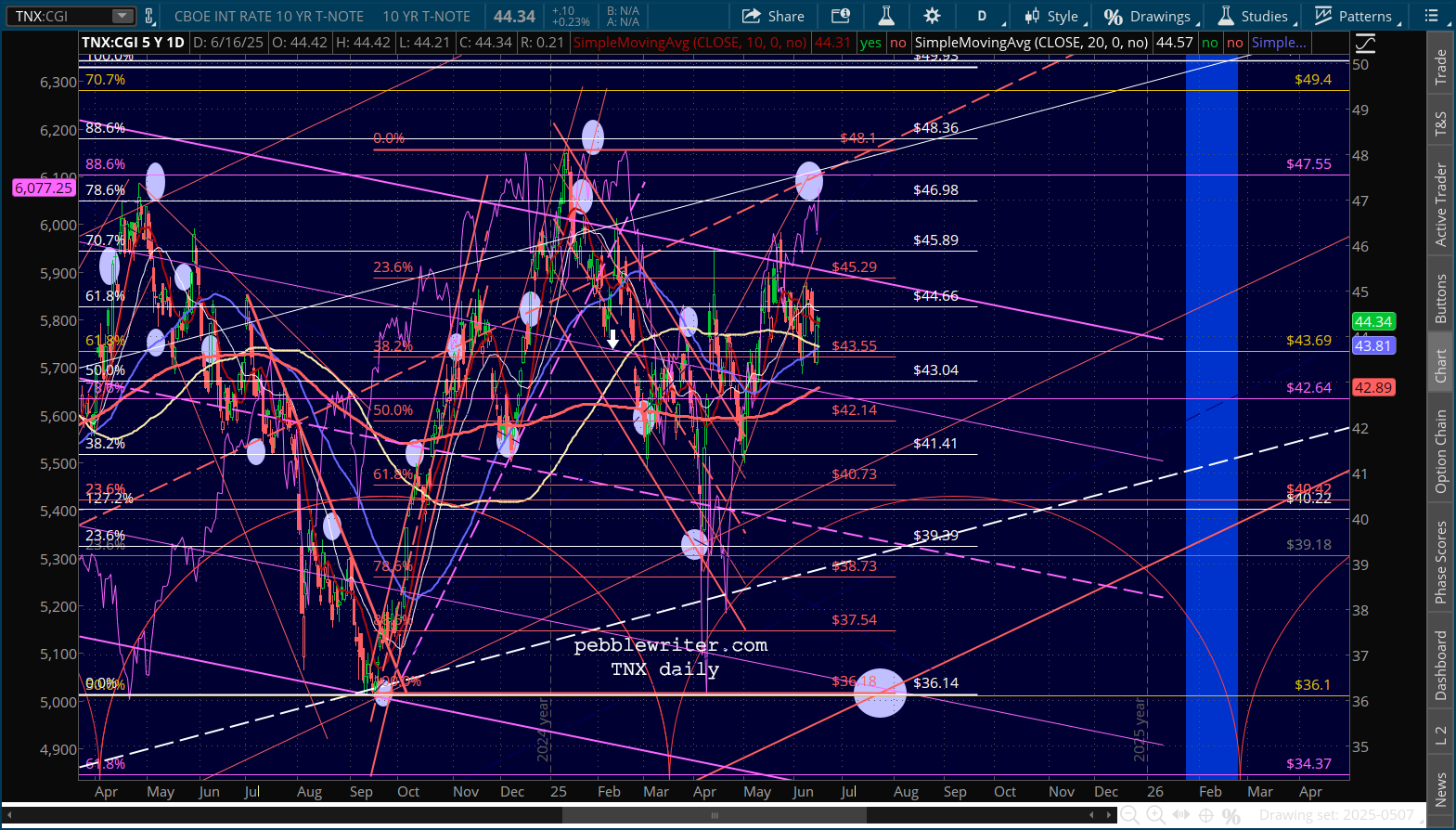
Task: Click the symbol link clip icon
Action: click(148, 16)
